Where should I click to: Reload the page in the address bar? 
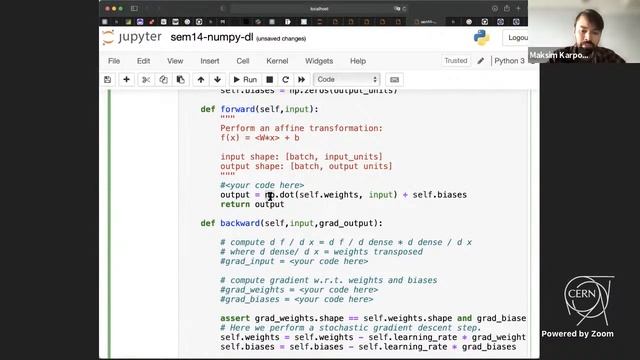coord(404,9)
